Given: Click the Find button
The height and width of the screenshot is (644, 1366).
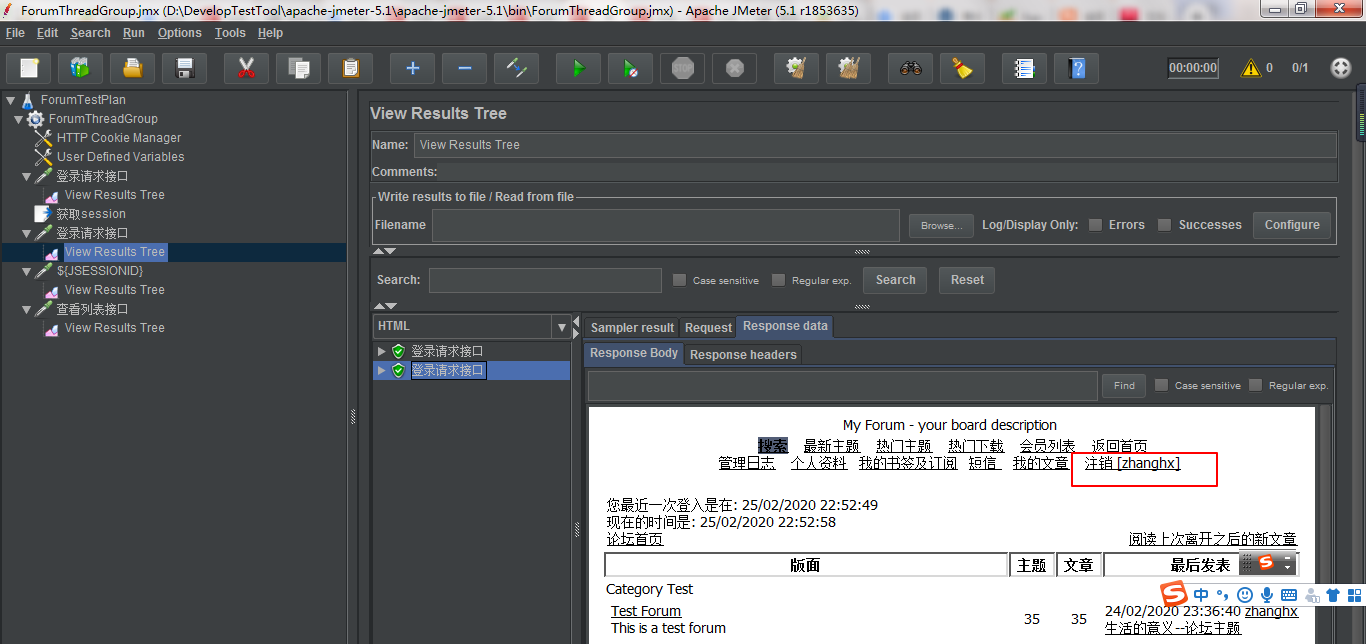Looking at the screenshot, I should tap(1124, 385).
